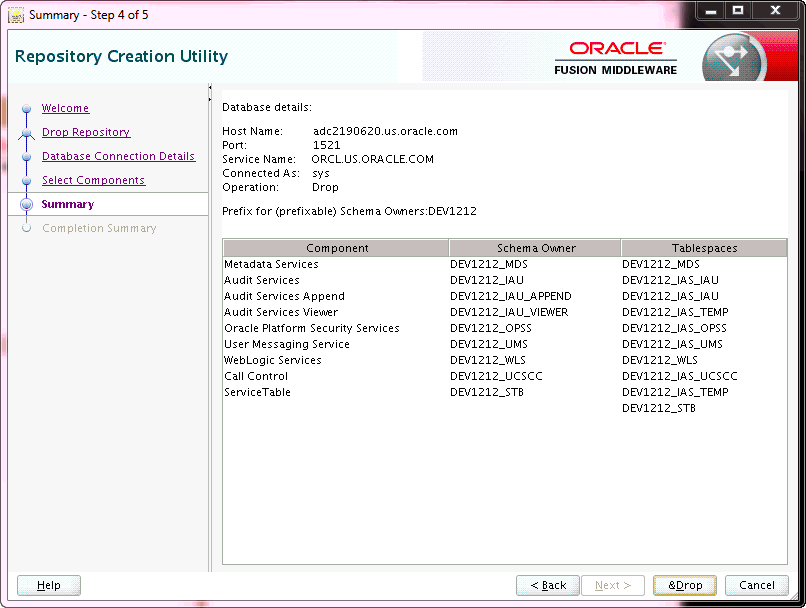Select the Summary step in navigation
This screenshot has height=608, width=806.
pyautogui.click(x=68, y=204)
